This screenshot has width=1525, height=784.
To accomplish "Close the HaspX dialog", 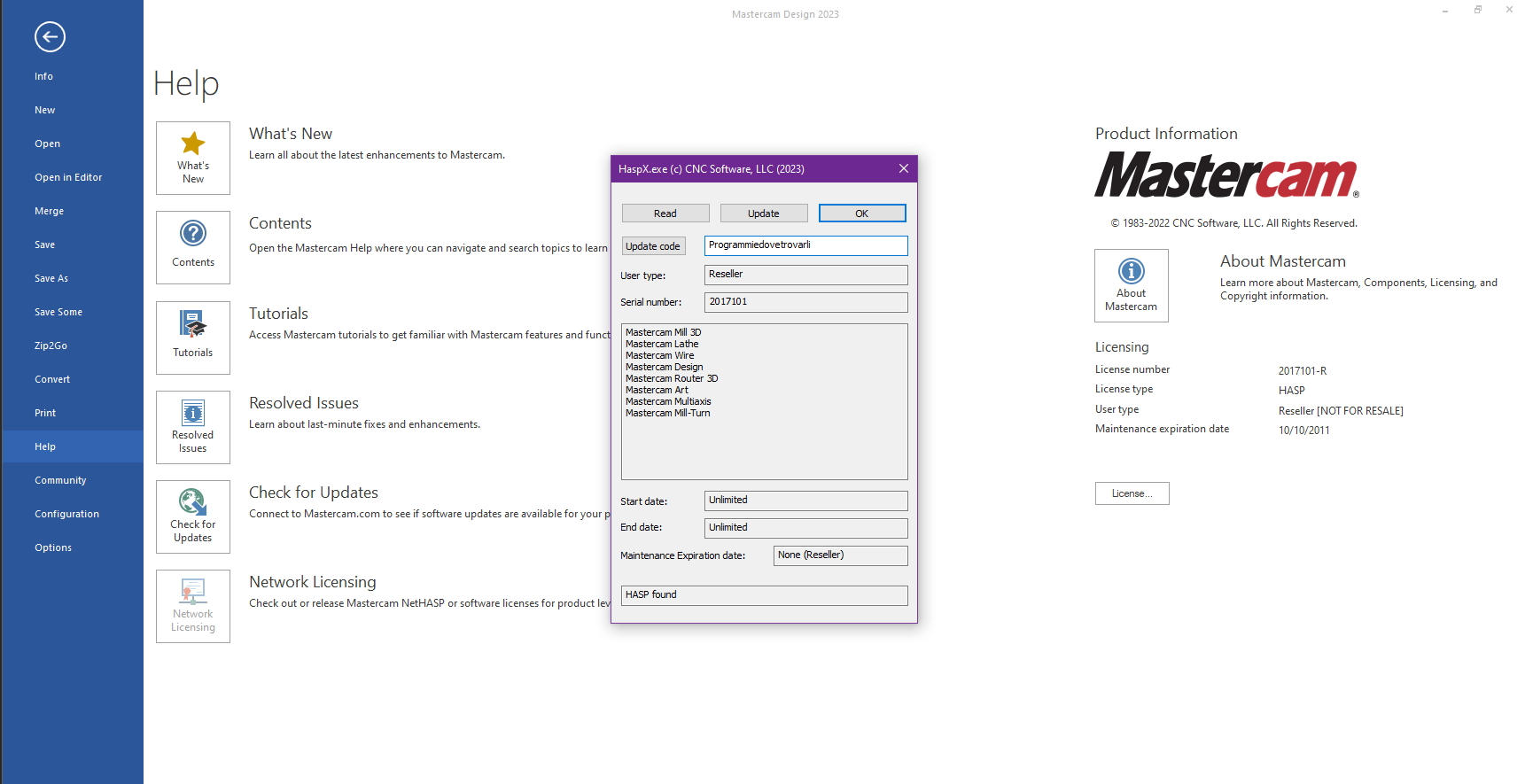I will pos(904,168).
